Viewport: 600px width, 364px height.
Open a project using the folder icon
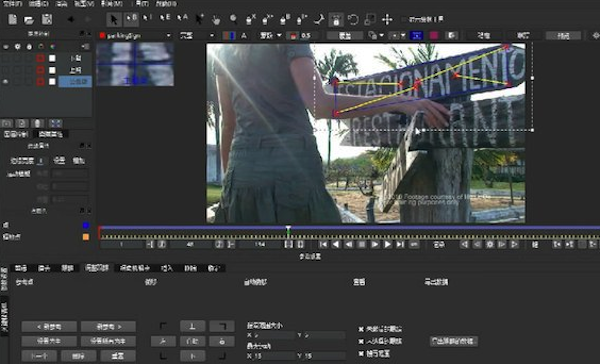coord(29,20)
